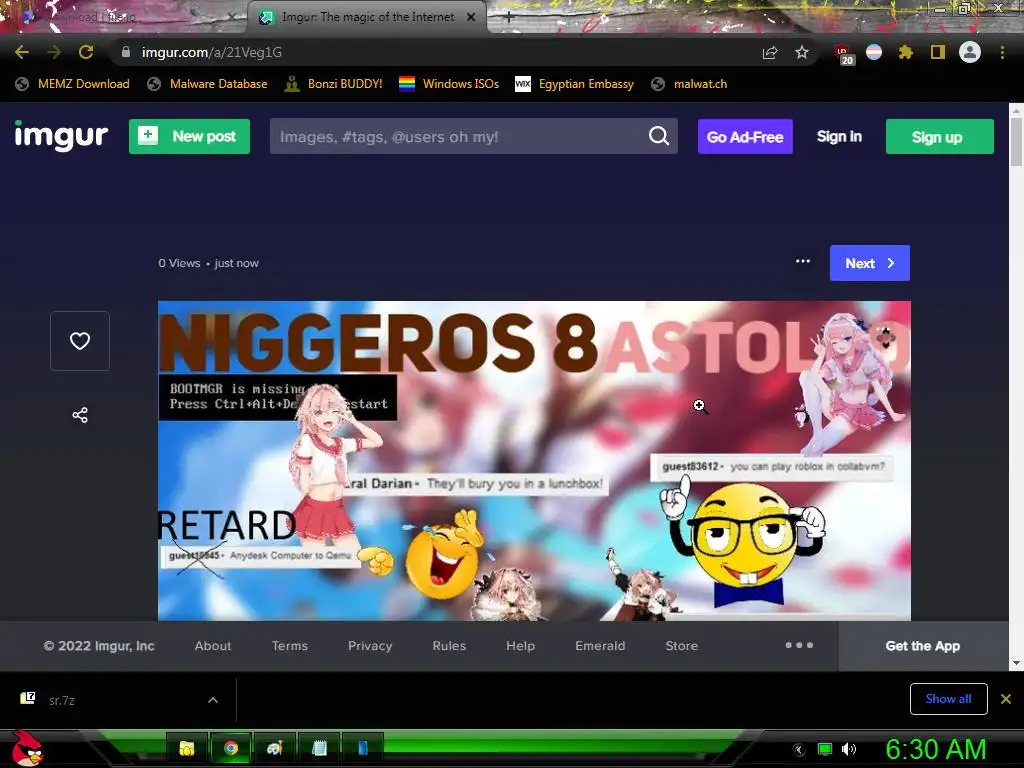Image resolution: width=1024 pixels, height=768 pixels.
Task: Open the Bonzi BUDDY! bookmark
Action: pyautogui.click(x=334, y=84)
